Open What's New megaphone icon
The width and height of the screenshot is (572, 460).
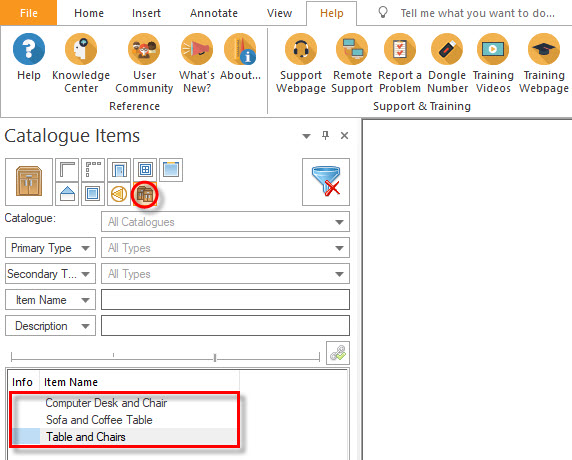pyautogui.click(x=197, y=49)
